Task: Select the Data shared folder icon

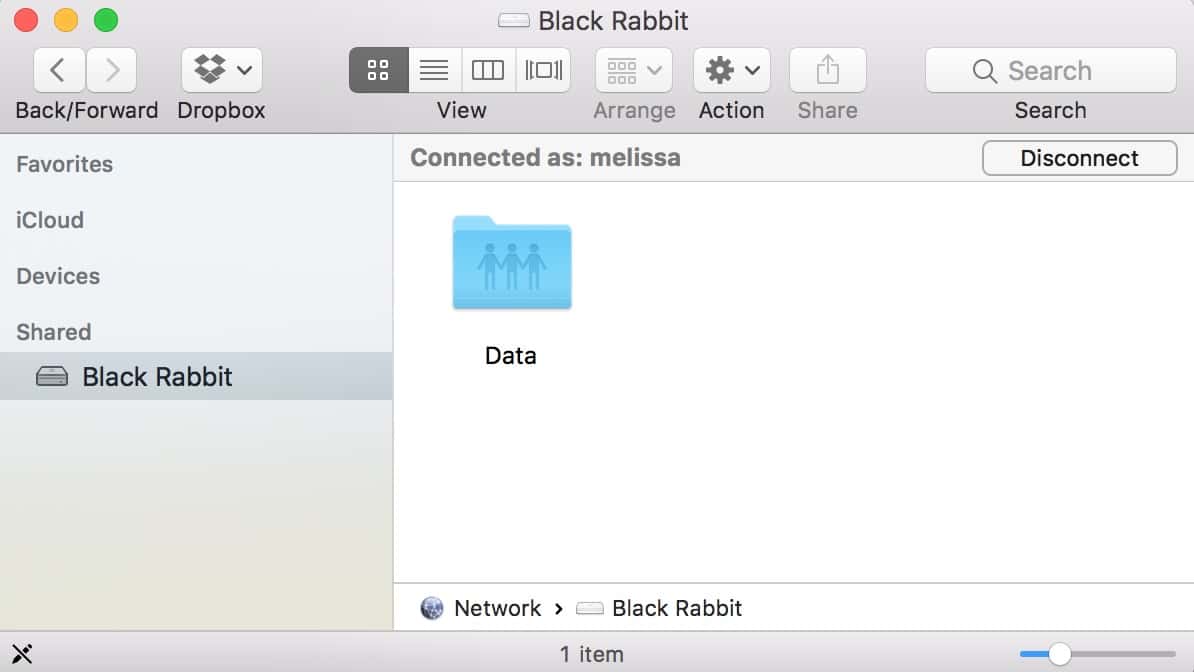Action: point(511,263)
